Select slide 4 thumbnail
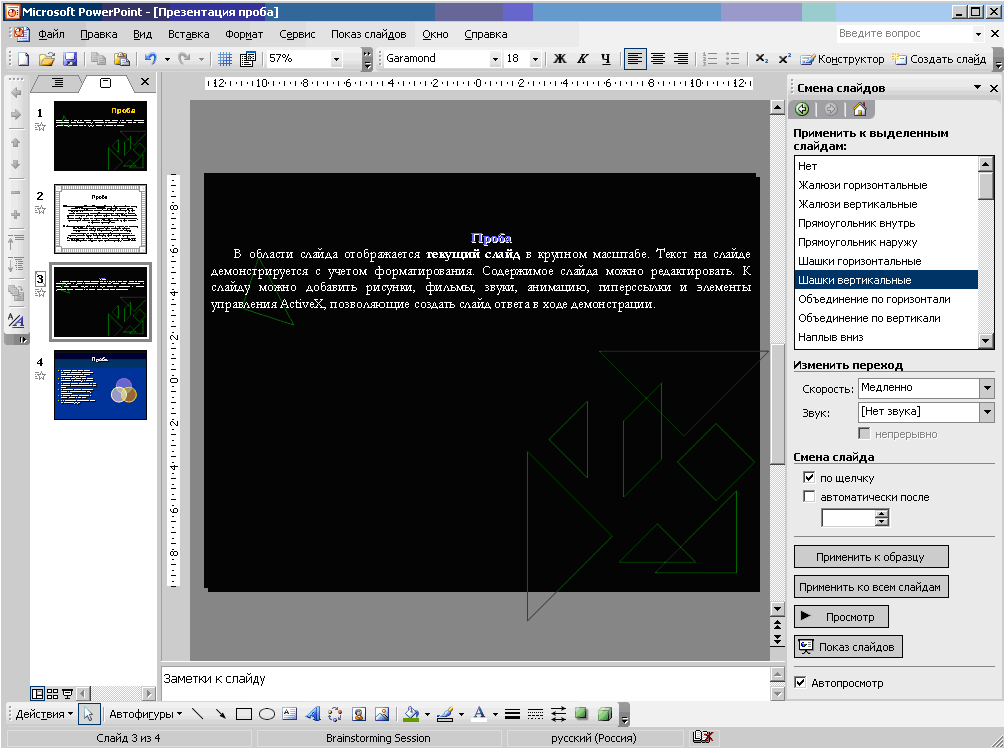1004x748 pixels. pos(101,385)
